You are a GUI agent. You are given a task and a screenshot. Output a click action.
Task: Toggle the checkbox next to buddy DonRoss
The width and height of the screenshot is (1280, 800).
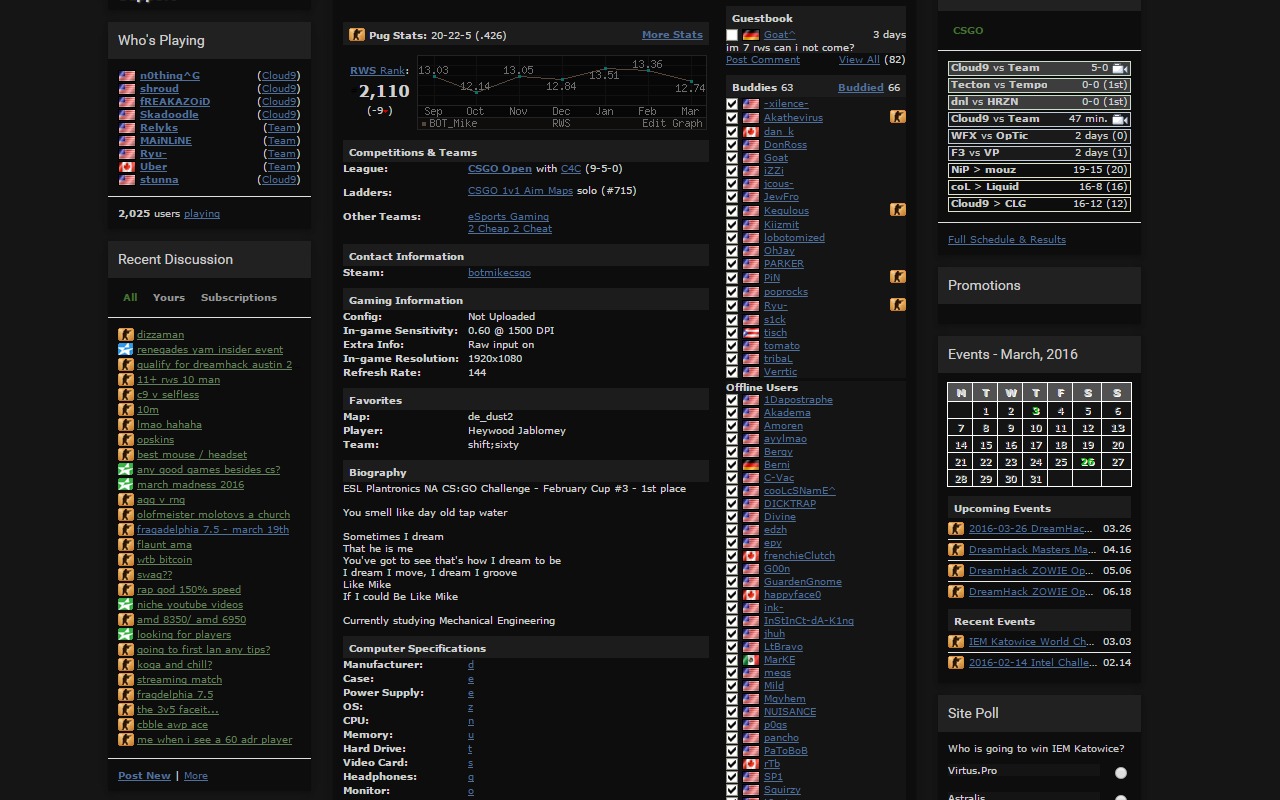tap(732, 145)
